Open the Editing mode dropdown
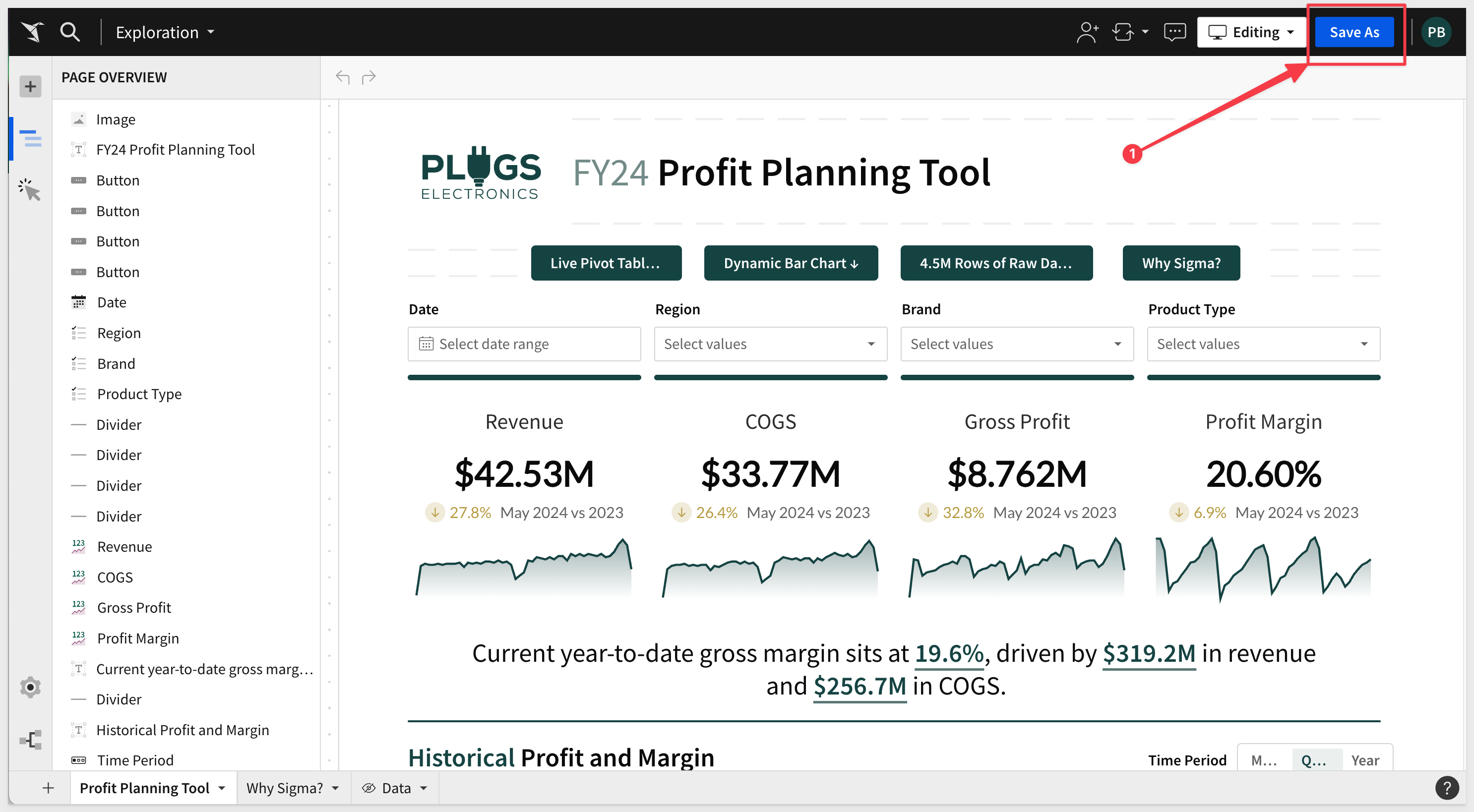Image resolution: width=1474 pixels, height=812 pixels. click(1251, 32)
